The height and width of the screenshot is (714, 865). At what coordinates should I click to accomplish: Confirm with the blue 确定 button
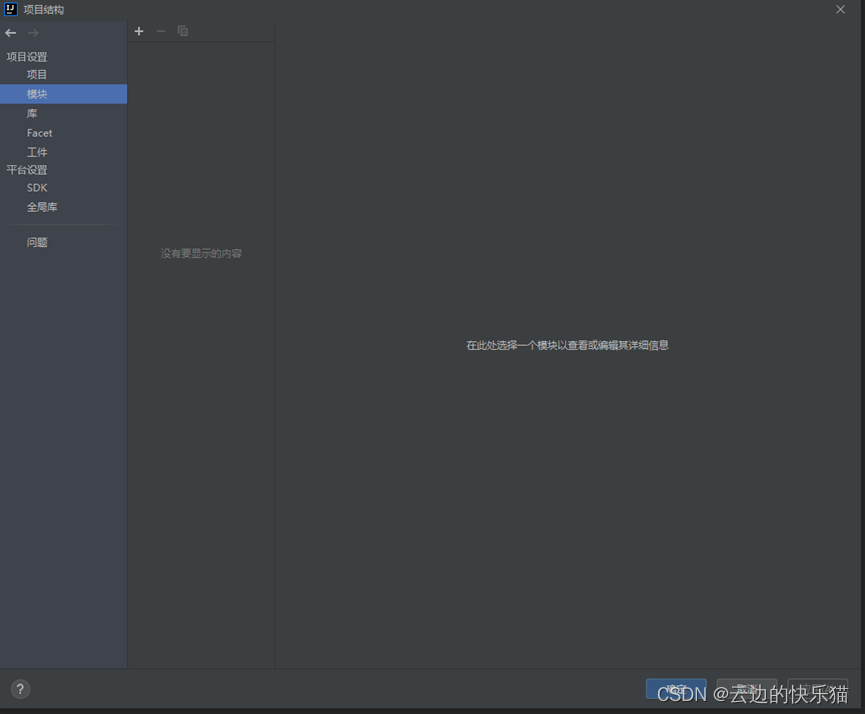676,689
